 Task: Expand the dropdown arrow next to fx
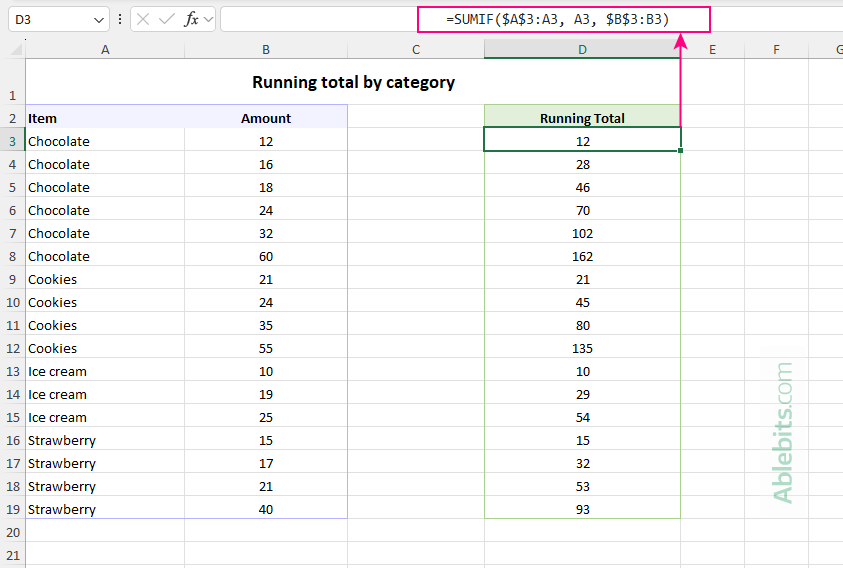click(x=209, y=20)
